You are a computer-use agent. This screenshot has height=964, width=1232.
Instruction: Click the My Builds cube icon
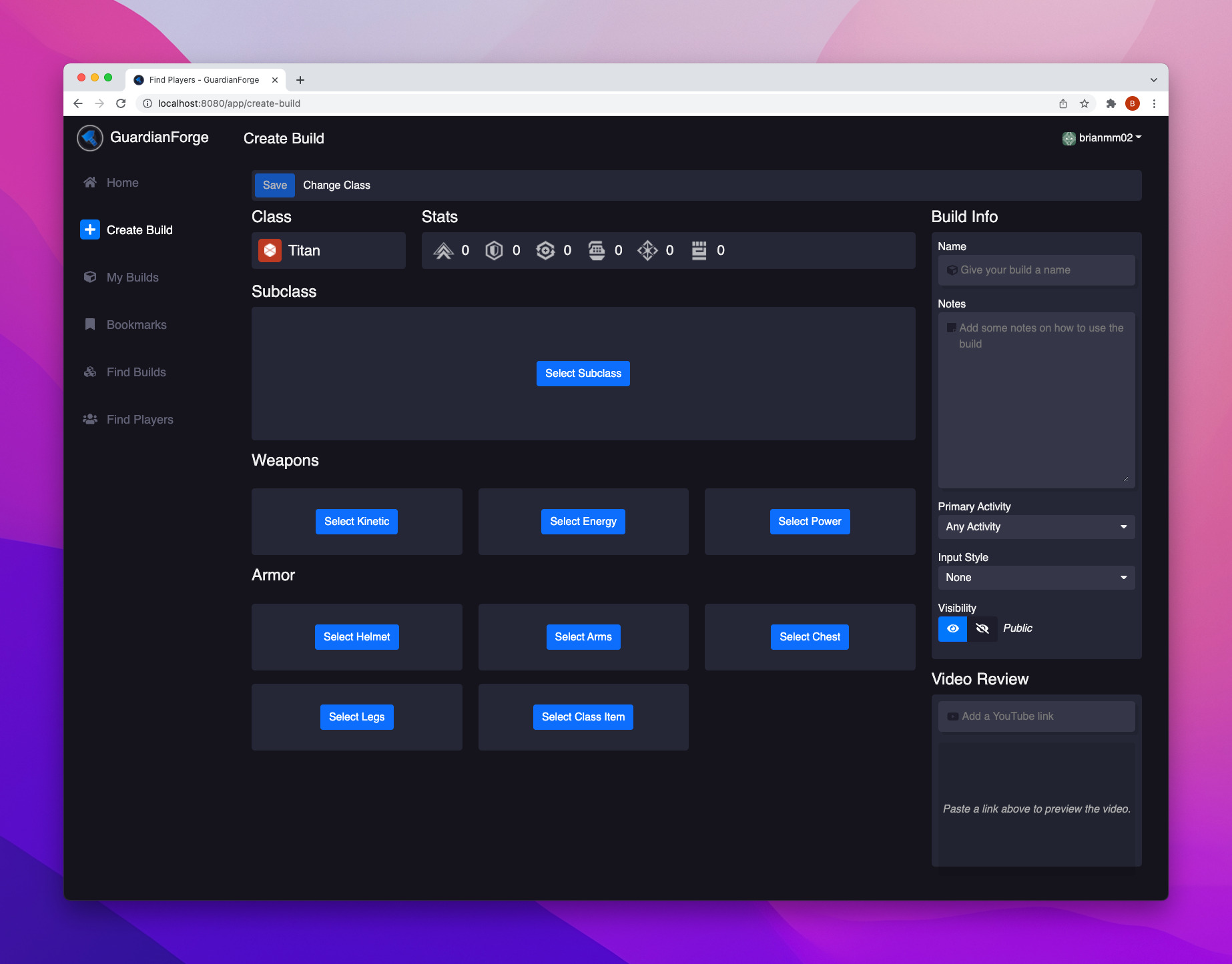[90, 277]
